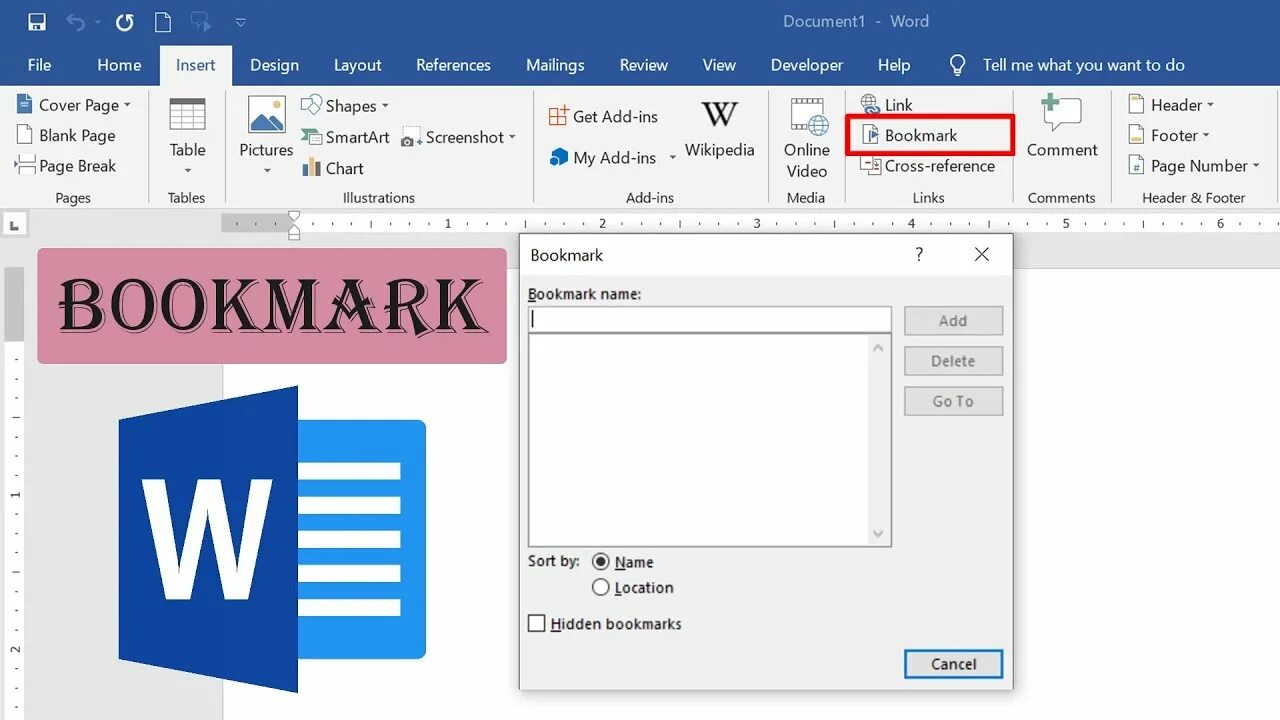
Task: Open the Mailings tab
Action: point(555,65)
